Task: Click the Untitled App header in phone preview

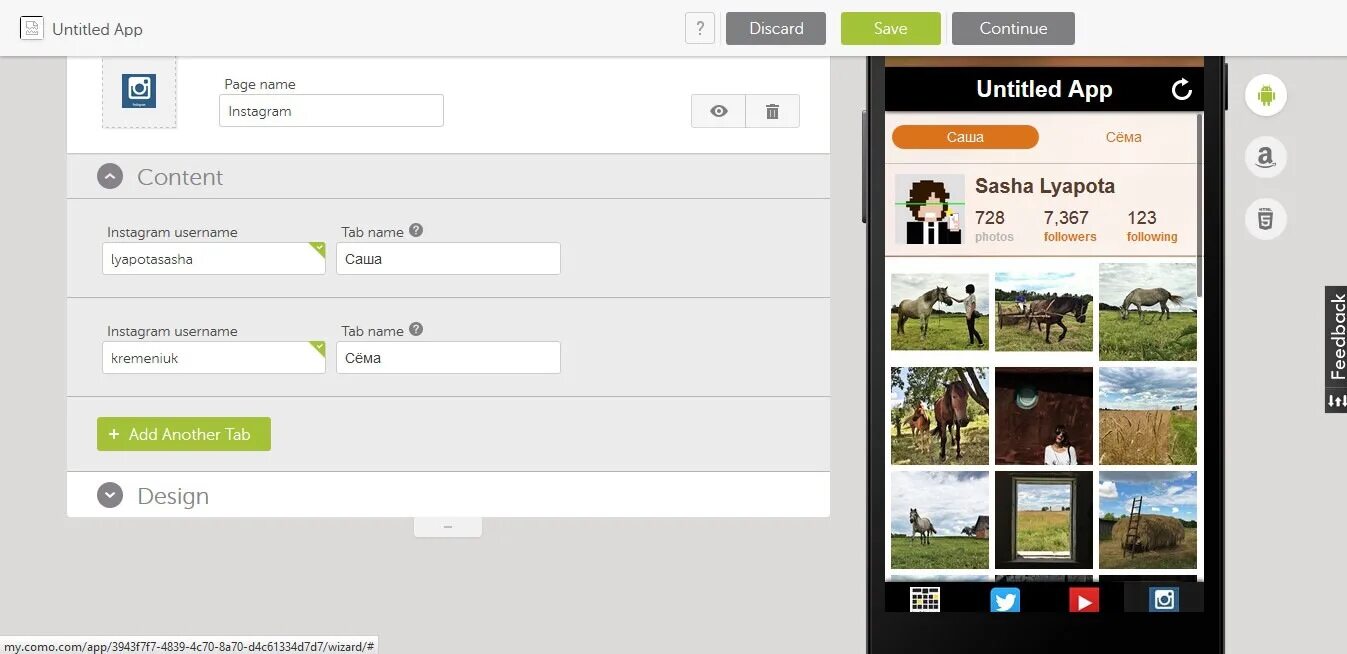Action: click(1044, 89)
